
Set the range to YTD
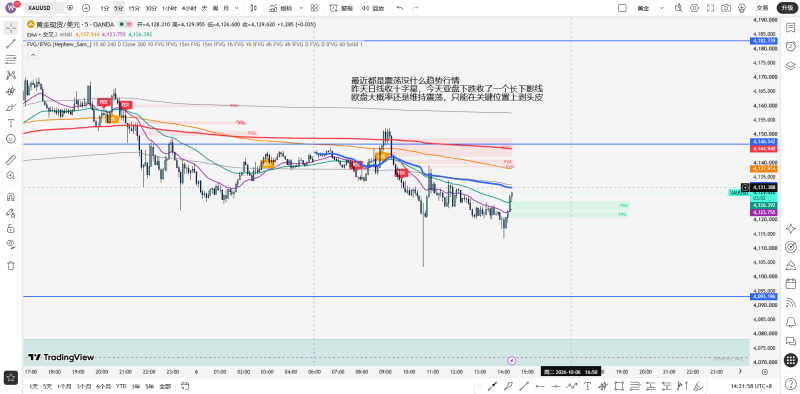121,385
